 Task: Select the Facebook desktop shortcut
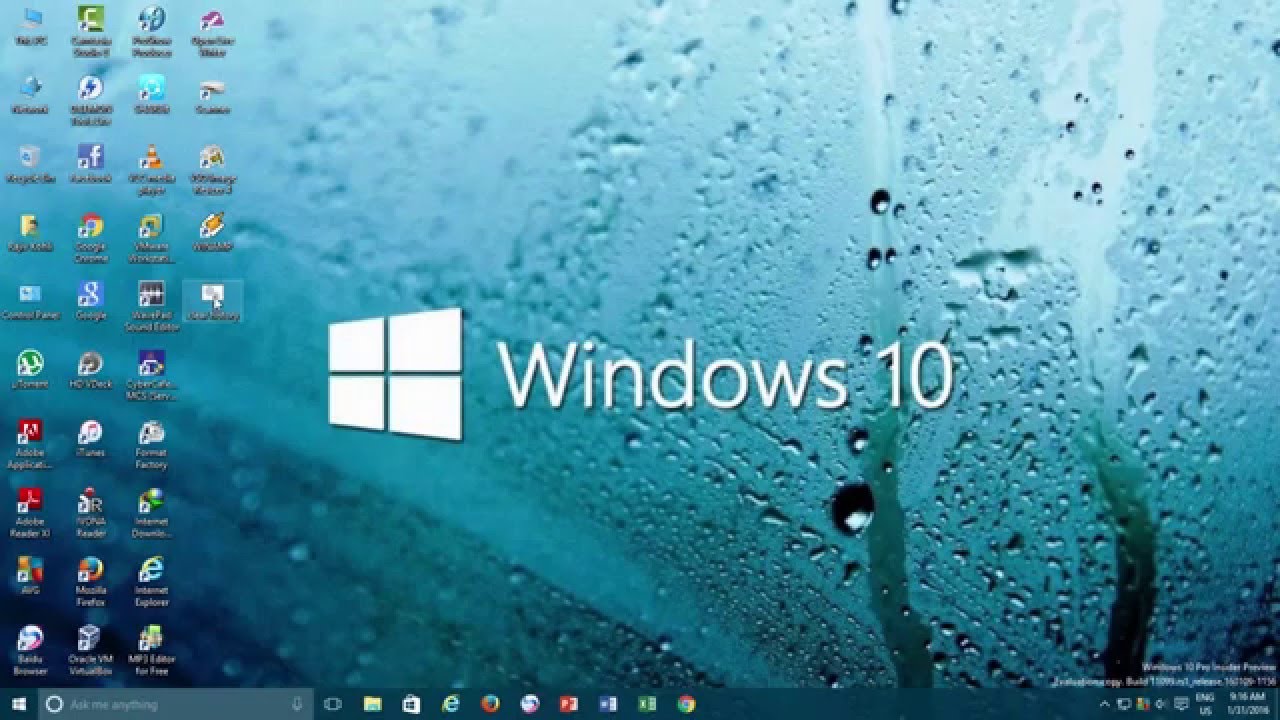point(90,164)
